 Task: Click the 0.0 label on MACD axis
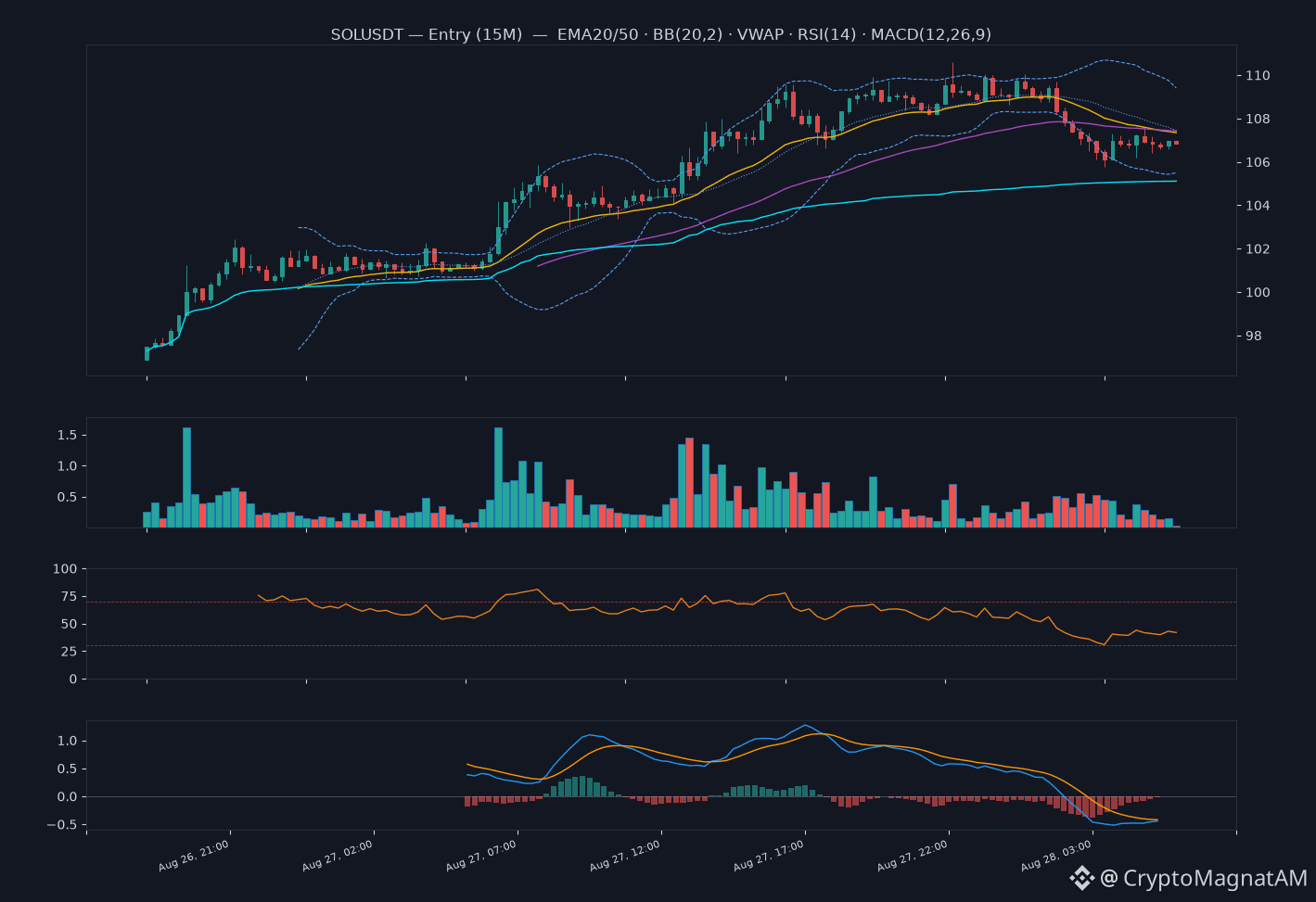[67, 797]
